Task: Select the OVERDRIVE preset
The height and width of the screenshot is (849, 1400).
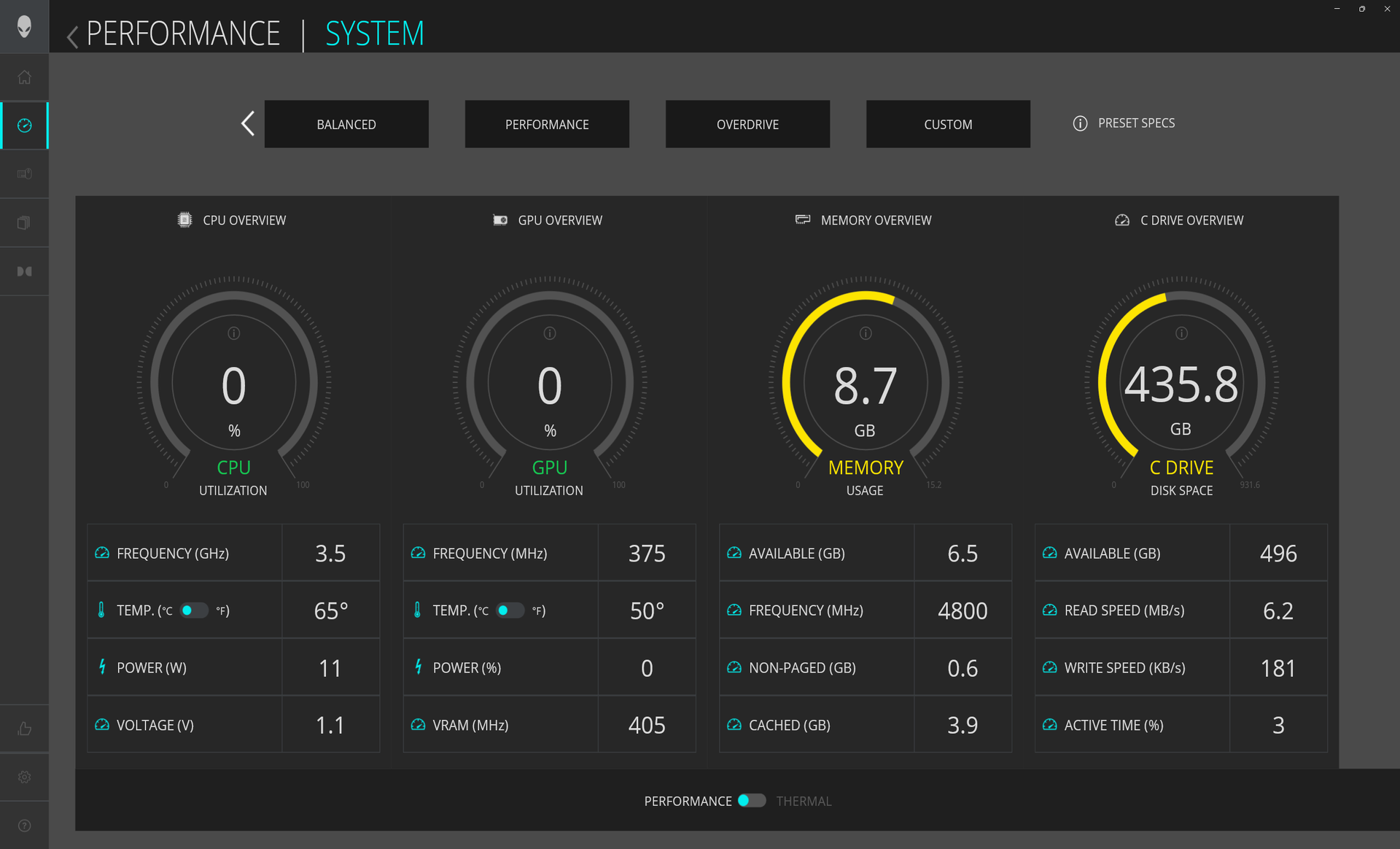Action: click(747, 124)
